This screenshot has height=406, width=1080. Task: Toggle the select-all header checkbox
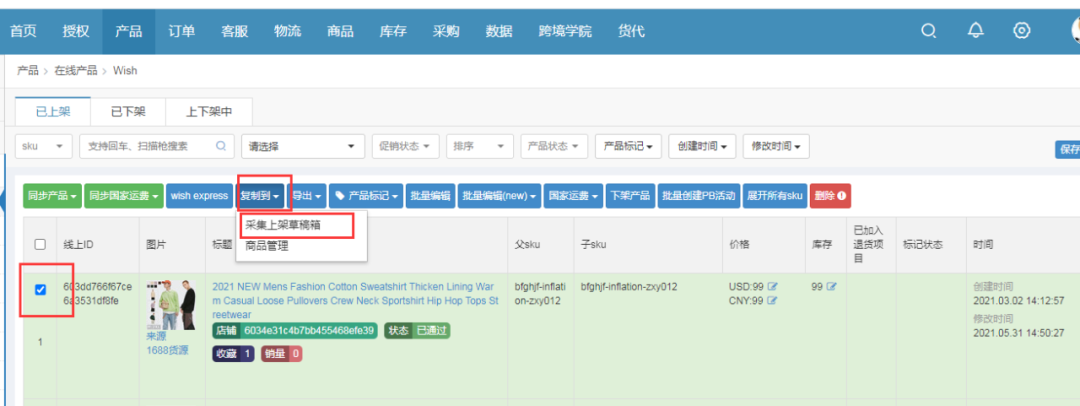click(40, 244)
